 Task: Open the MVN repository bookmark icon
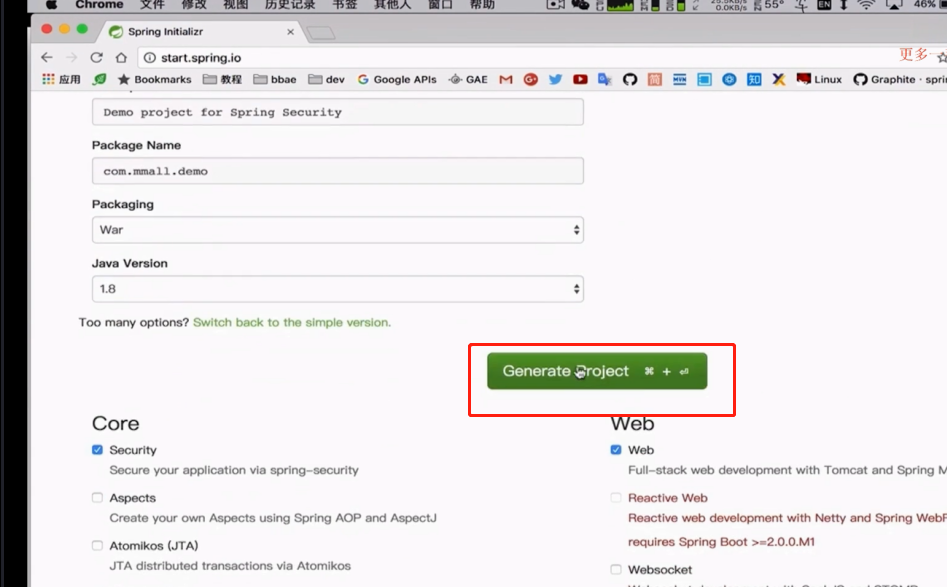click(679, 79)
